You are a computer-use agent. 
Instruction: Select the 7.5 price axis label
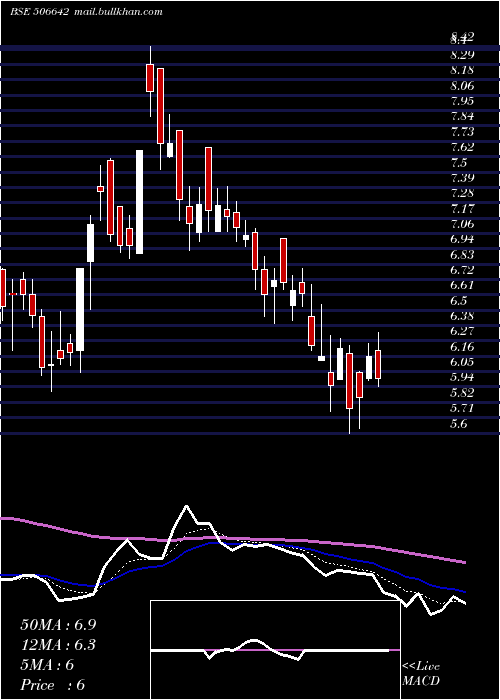pyautogui.click(x=459, y=162)
